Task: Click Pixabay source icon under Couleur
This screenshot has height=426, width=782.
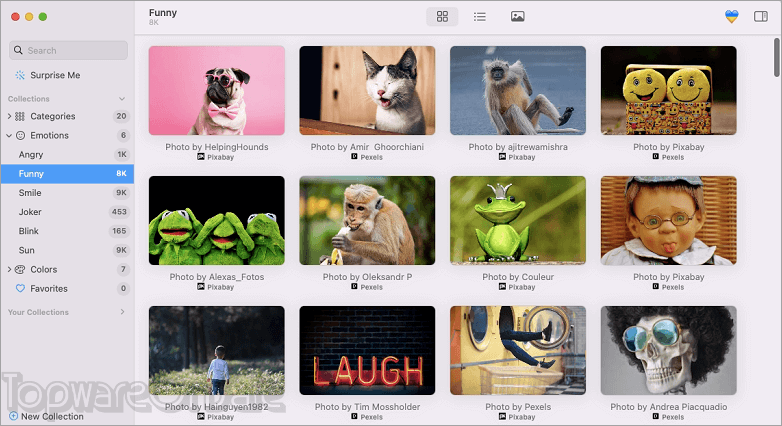Action: 502,287
